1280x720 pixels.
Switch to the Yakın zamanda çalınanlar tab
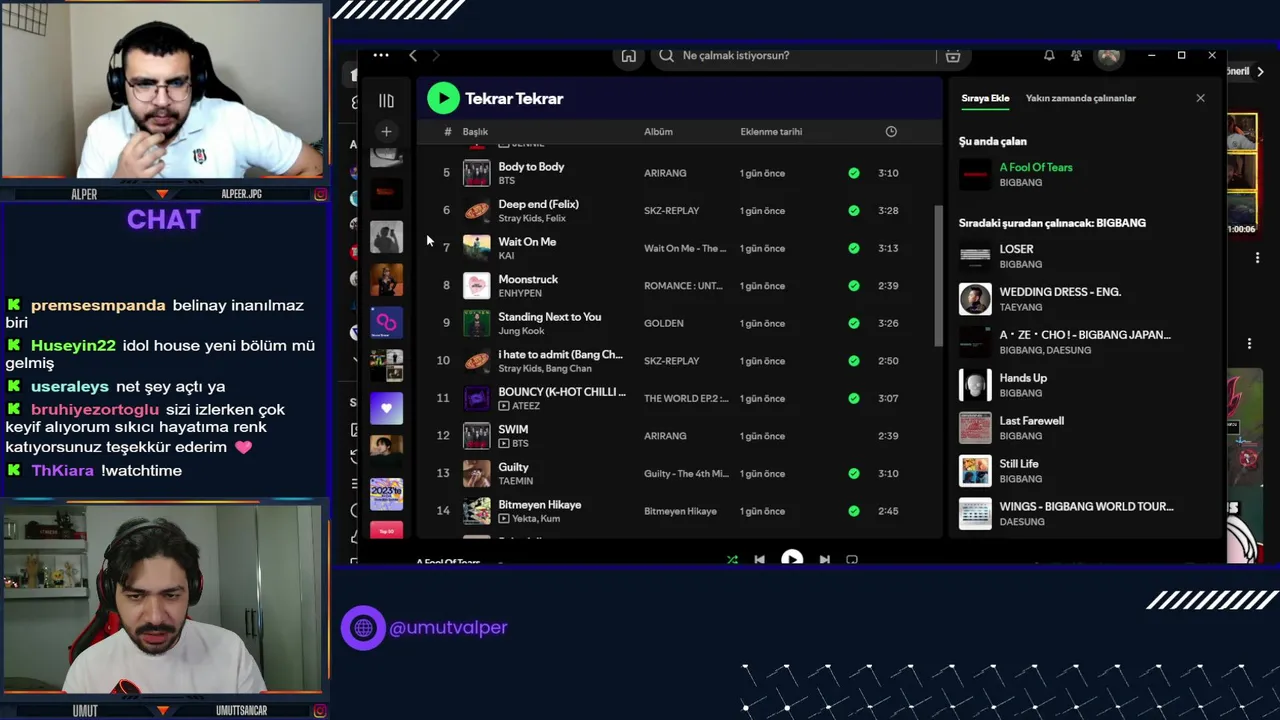tap(1080, 98)
